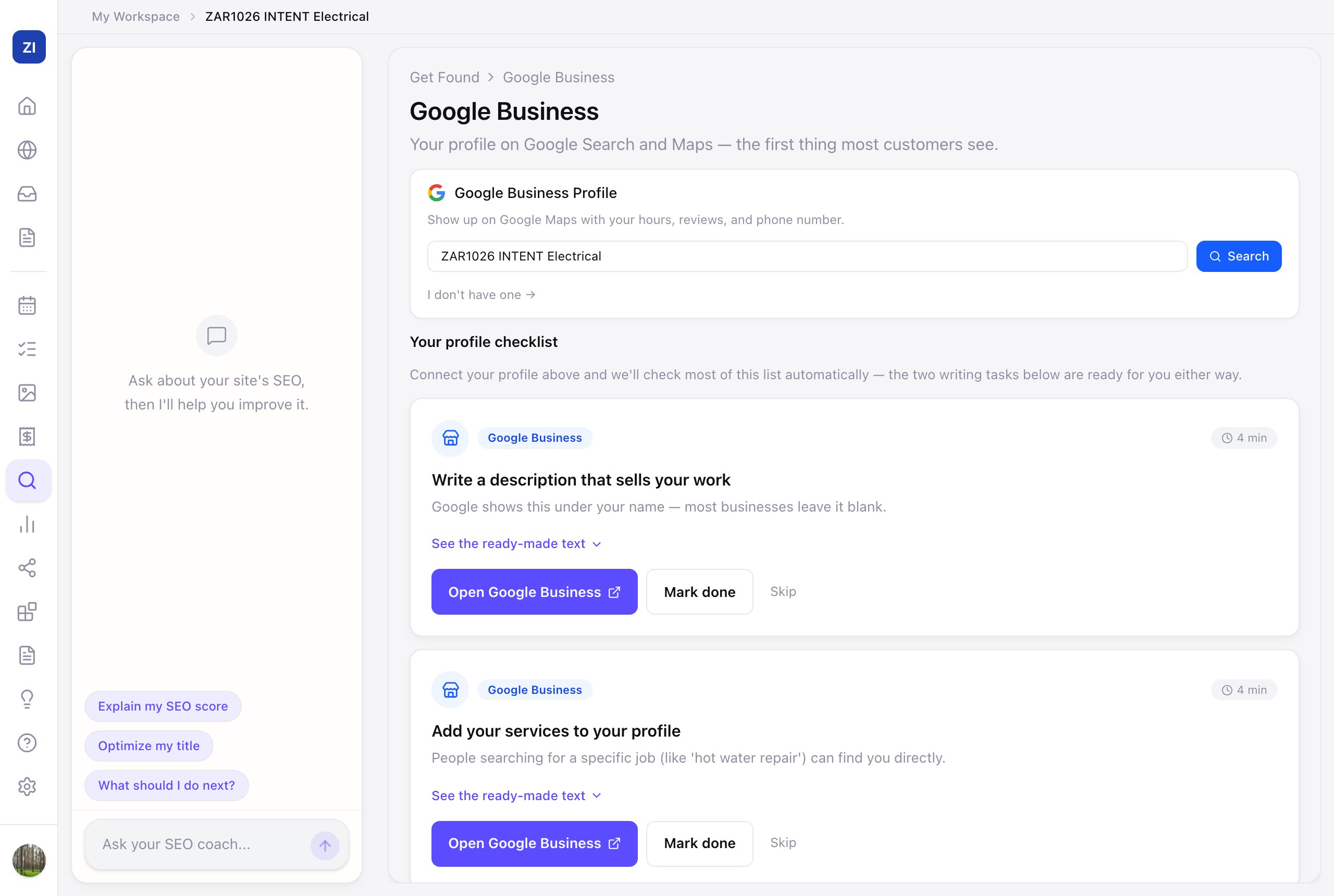Viewport: 1334px width, 896px height.
Task: Mark the description task done
Action: [700, 592]
